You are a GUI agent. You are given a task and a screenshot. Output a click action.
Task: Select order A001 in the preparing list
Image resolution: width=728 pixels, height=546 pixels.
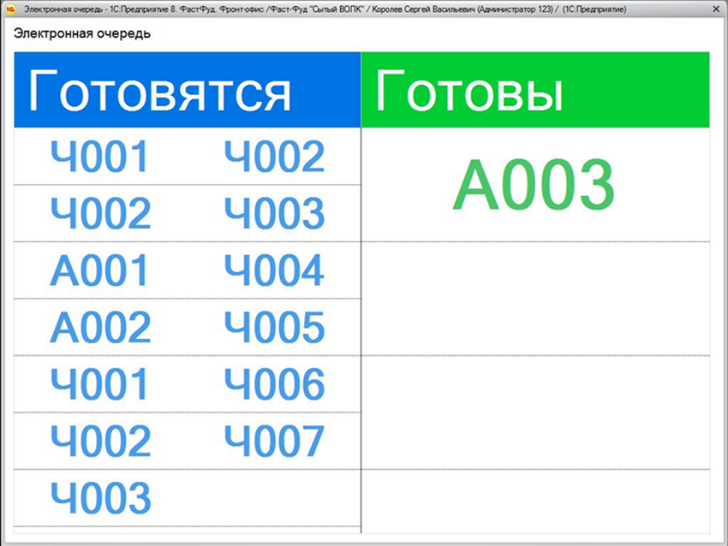100,271
